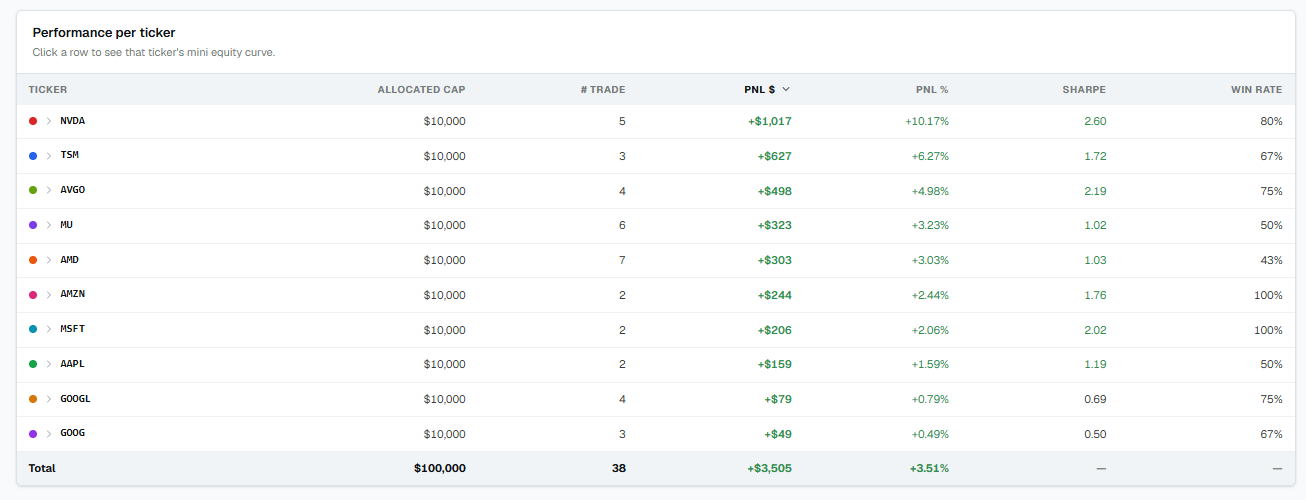Click the purple dot beside MU
Image resolution: width=1306 pixels, height=500 pixels.
[33, 225]
